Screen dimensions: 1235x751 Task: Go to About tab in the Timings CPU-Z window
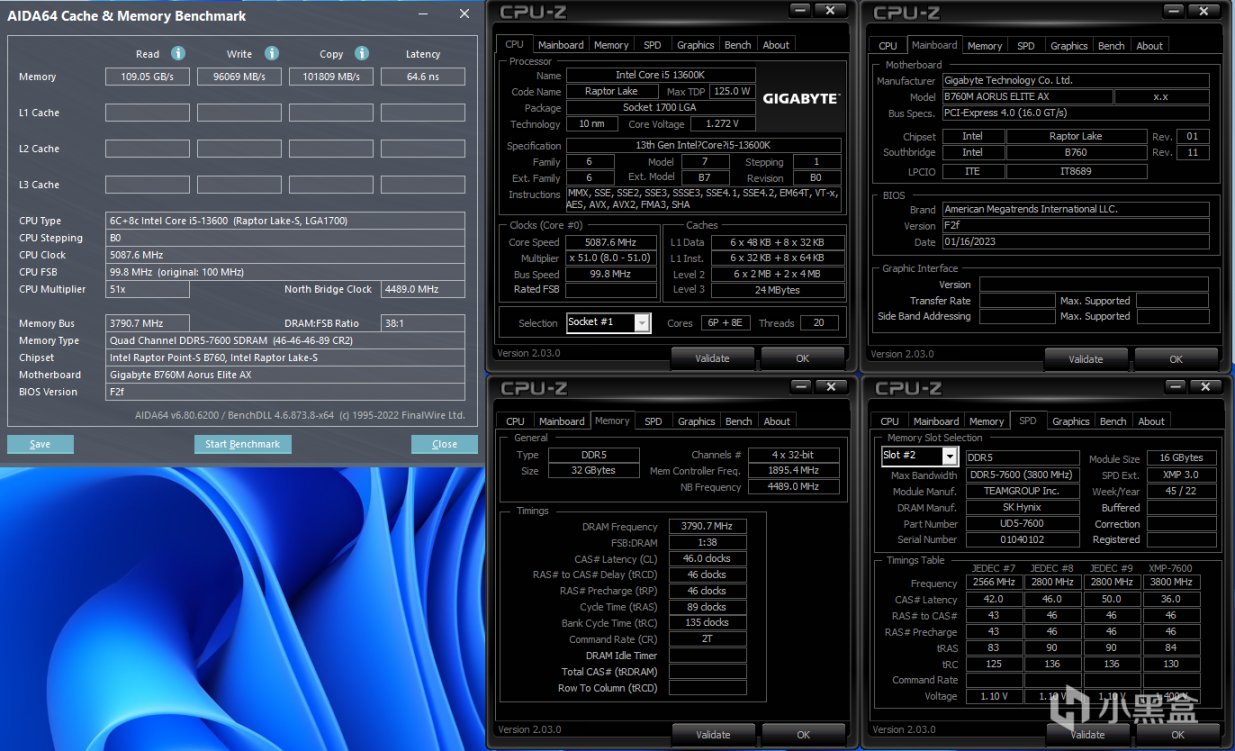click(x=777, y=421)
